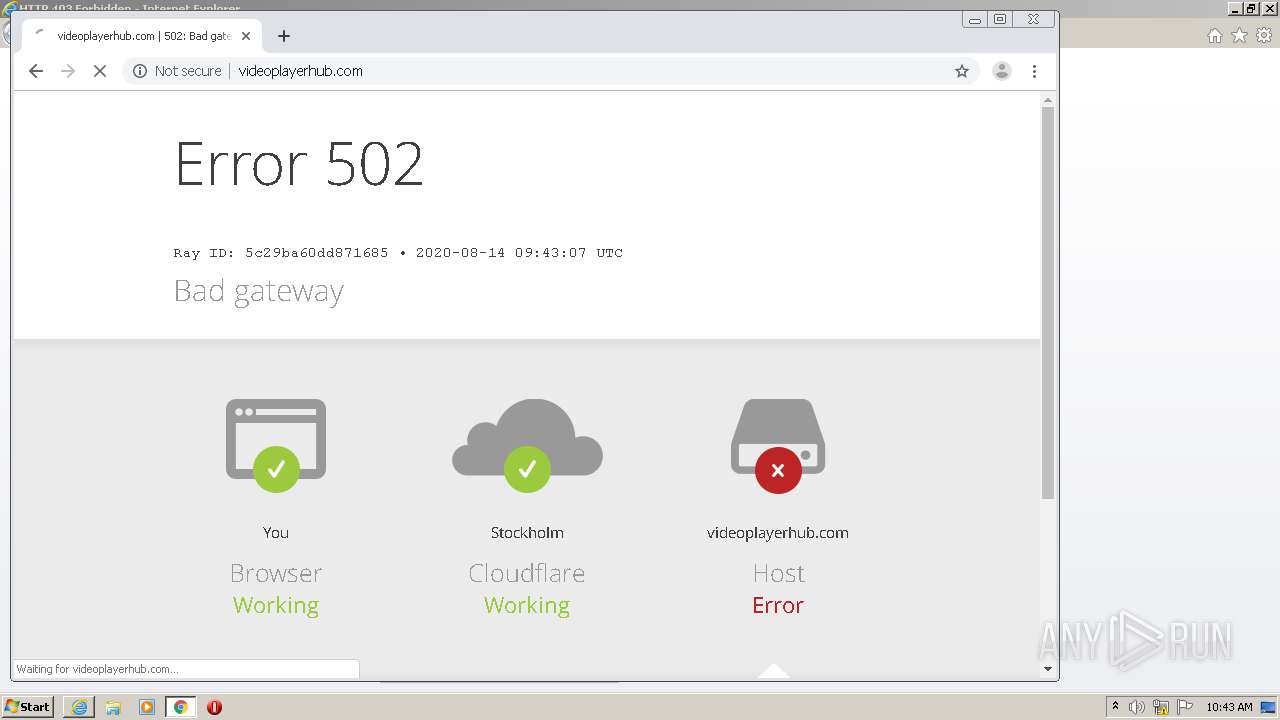Open the volume speaker tray icon
1280x720 pixels.
click(x=1137, y=707)
